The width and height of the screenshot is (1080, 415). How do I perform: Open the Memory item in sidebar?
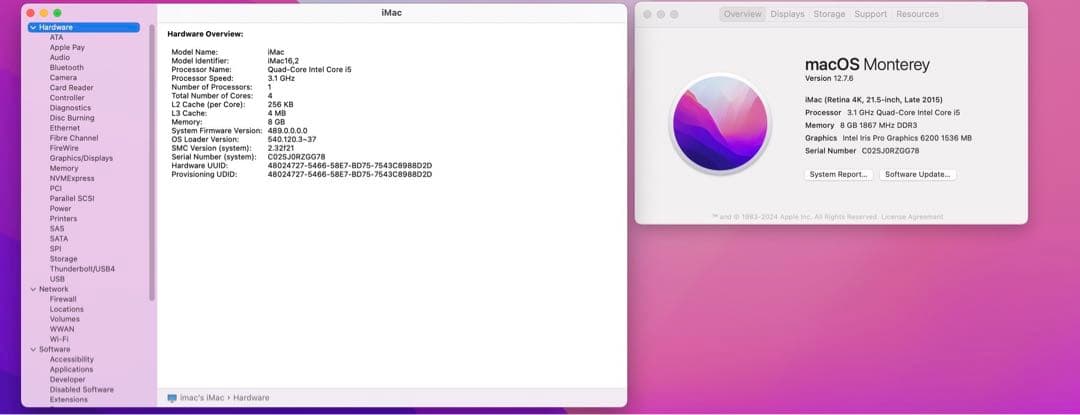(x=64, y=168)
